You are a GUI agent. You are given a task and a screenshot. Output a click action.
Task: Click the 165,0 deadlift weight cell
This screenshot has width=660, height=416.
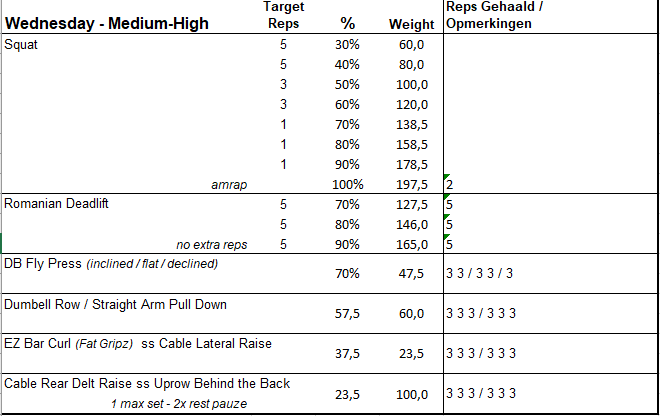pyautogui.click(x=411, y=243)
